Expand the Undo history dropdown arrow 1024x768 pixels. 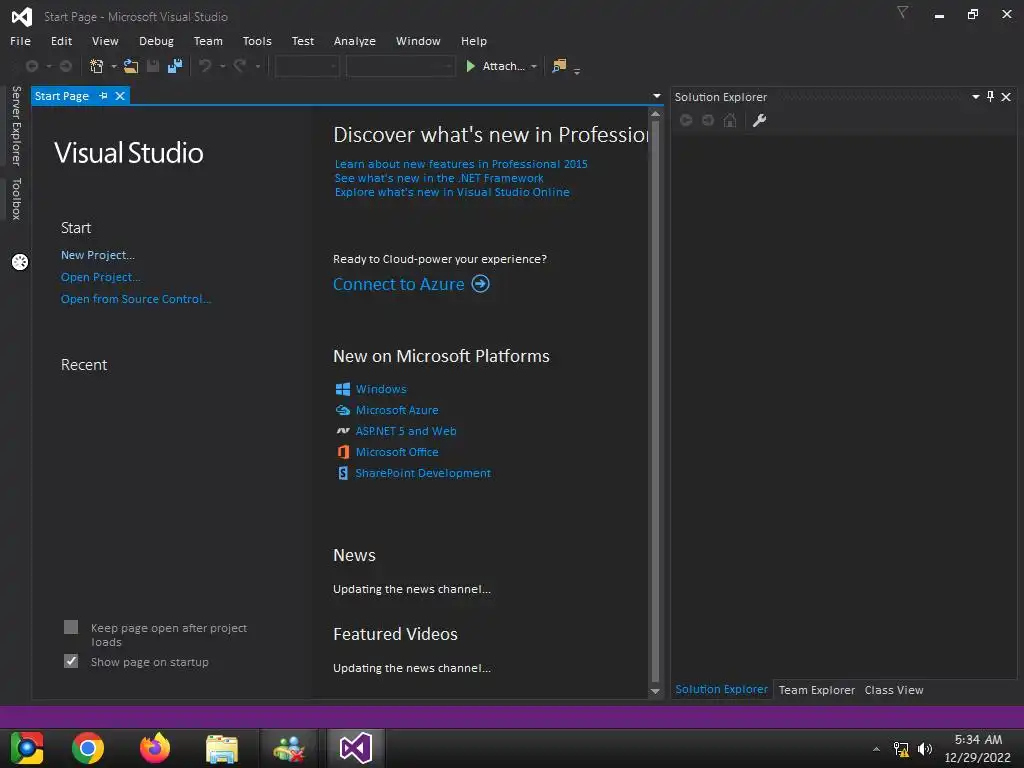pos(222,67)
